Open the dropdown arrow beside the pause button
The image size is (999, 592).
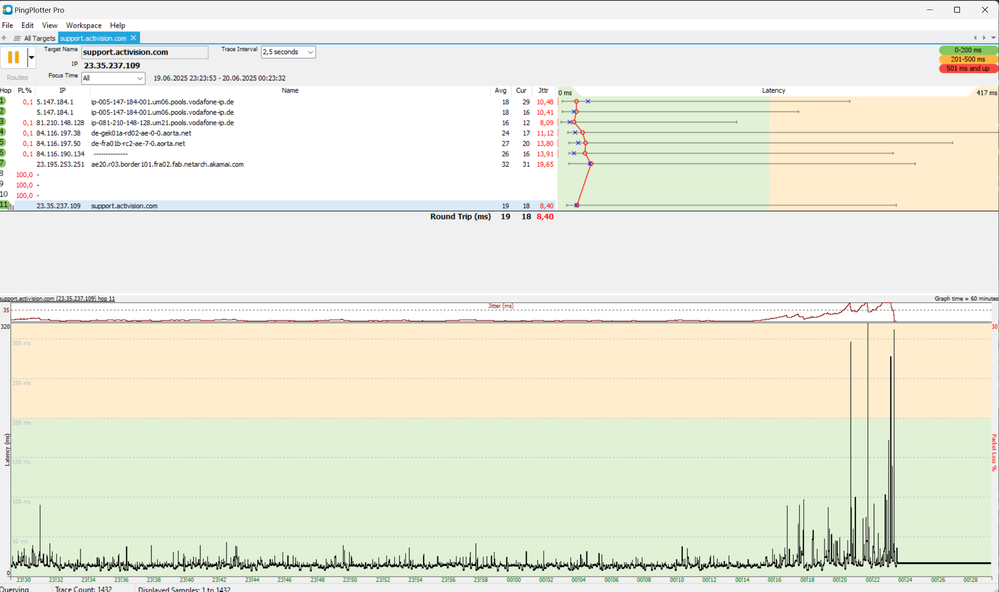click(x=31, y=57)
